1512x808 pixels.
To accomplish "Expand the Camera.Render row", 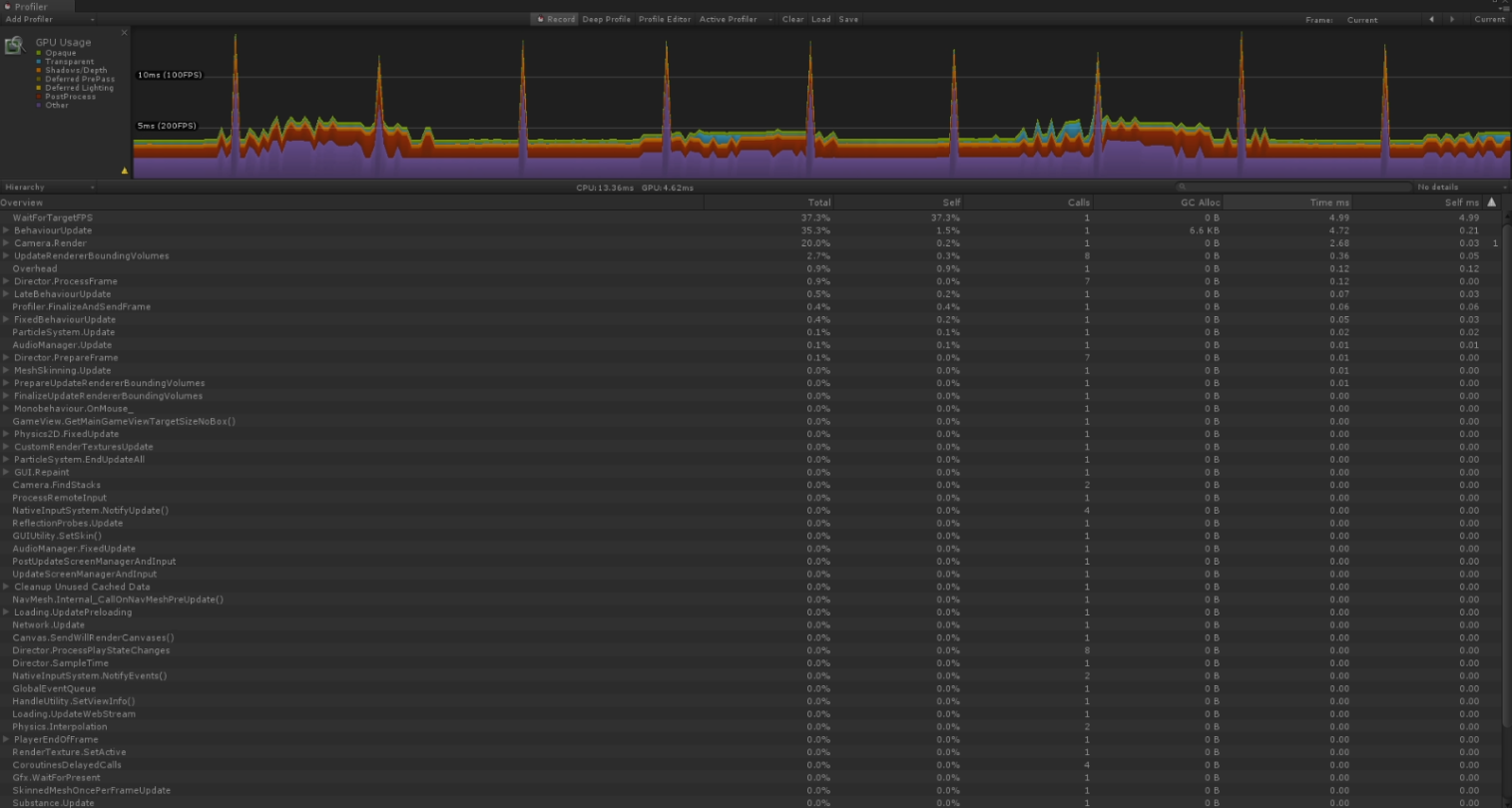I will 6,243.
